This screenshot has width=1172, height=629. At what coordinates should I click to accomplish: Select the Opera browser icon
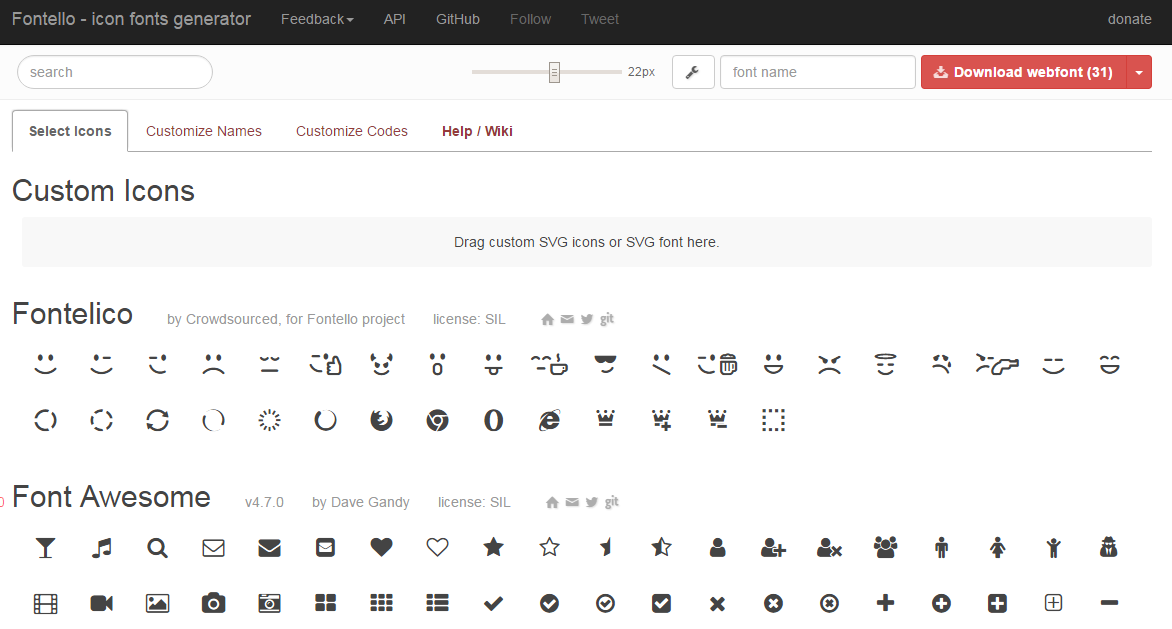(x=493, y=421)
